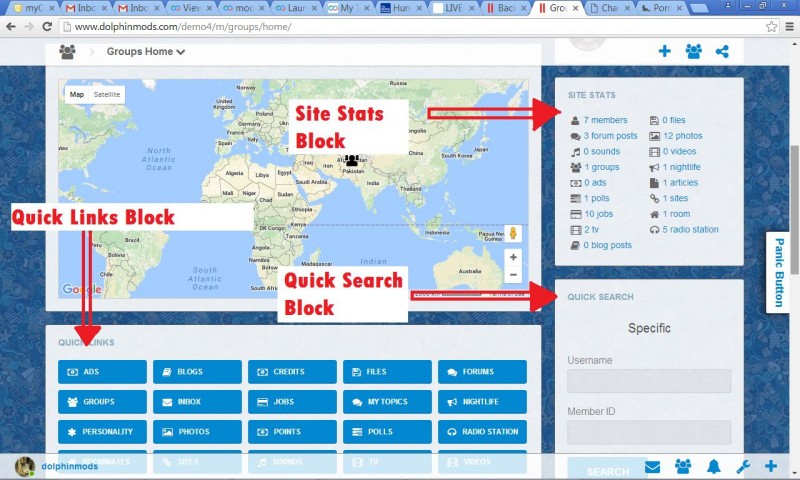
Task: Click the notifications bell icon
Action: (713, 466)
